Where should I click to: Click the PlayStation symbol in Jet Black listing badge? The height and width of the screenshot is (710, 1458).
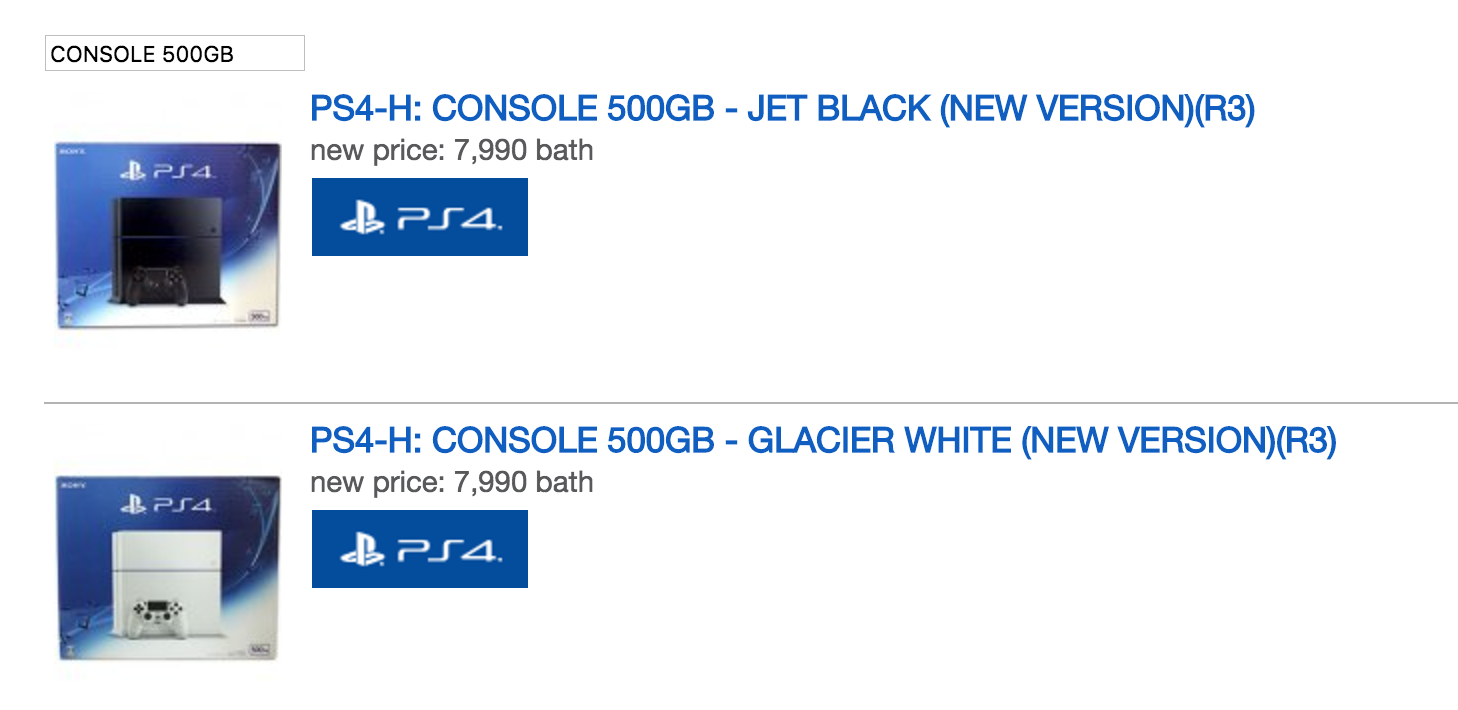(362, 219)
